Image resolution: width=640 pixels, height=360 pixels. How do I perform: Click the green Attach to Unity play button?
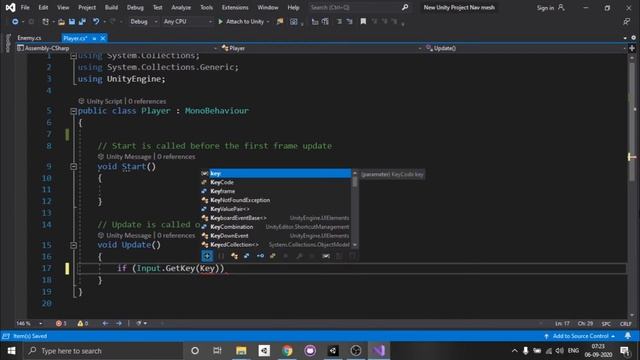click(220, 22)
